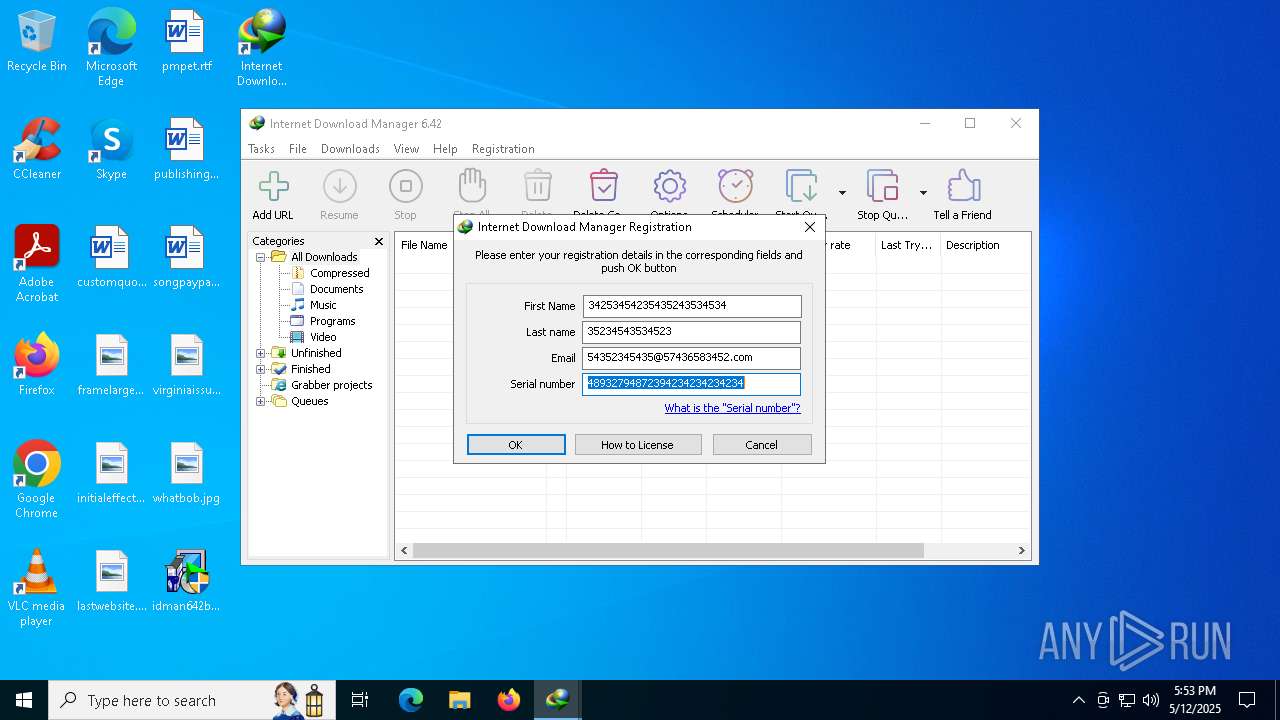Click the First Name input field
1280x720 pixels.
692,306
